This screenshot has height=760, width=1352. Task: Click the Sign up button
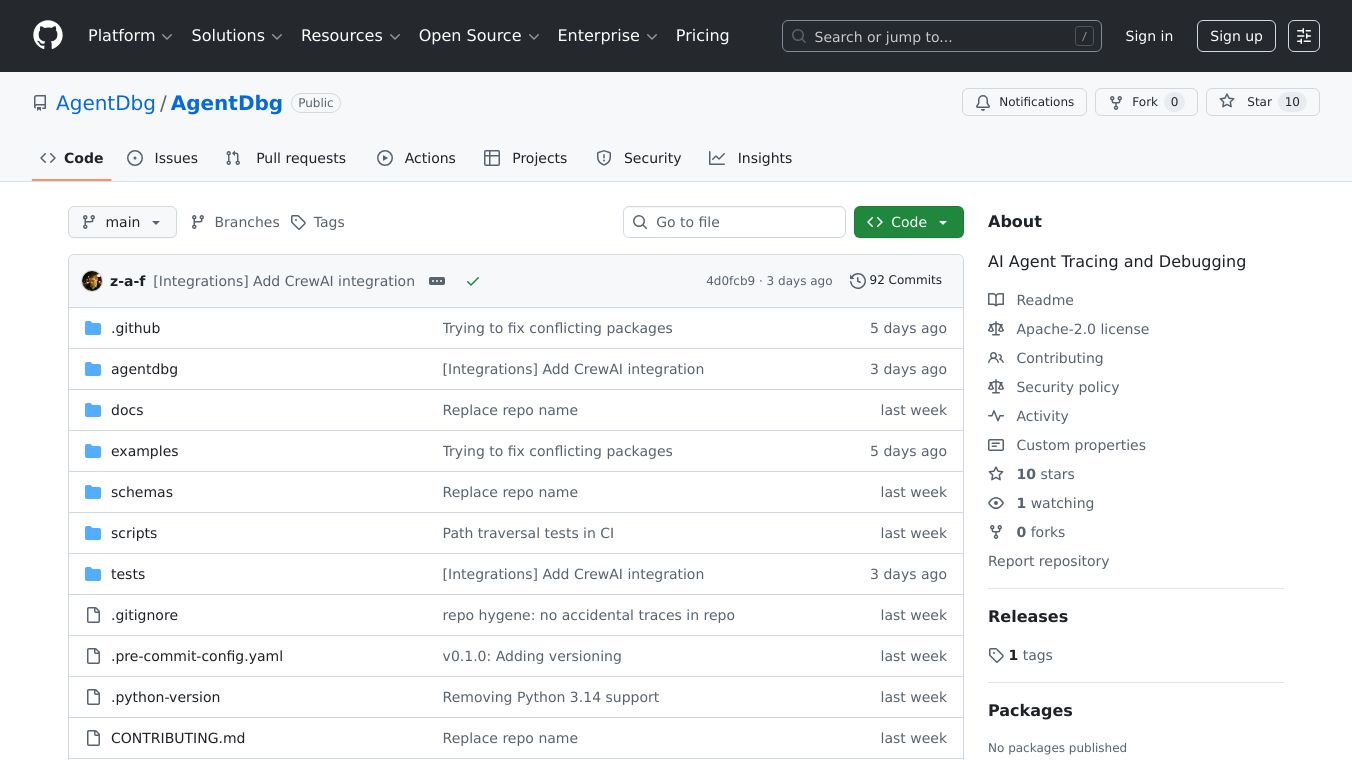(x=1236, y=36)
